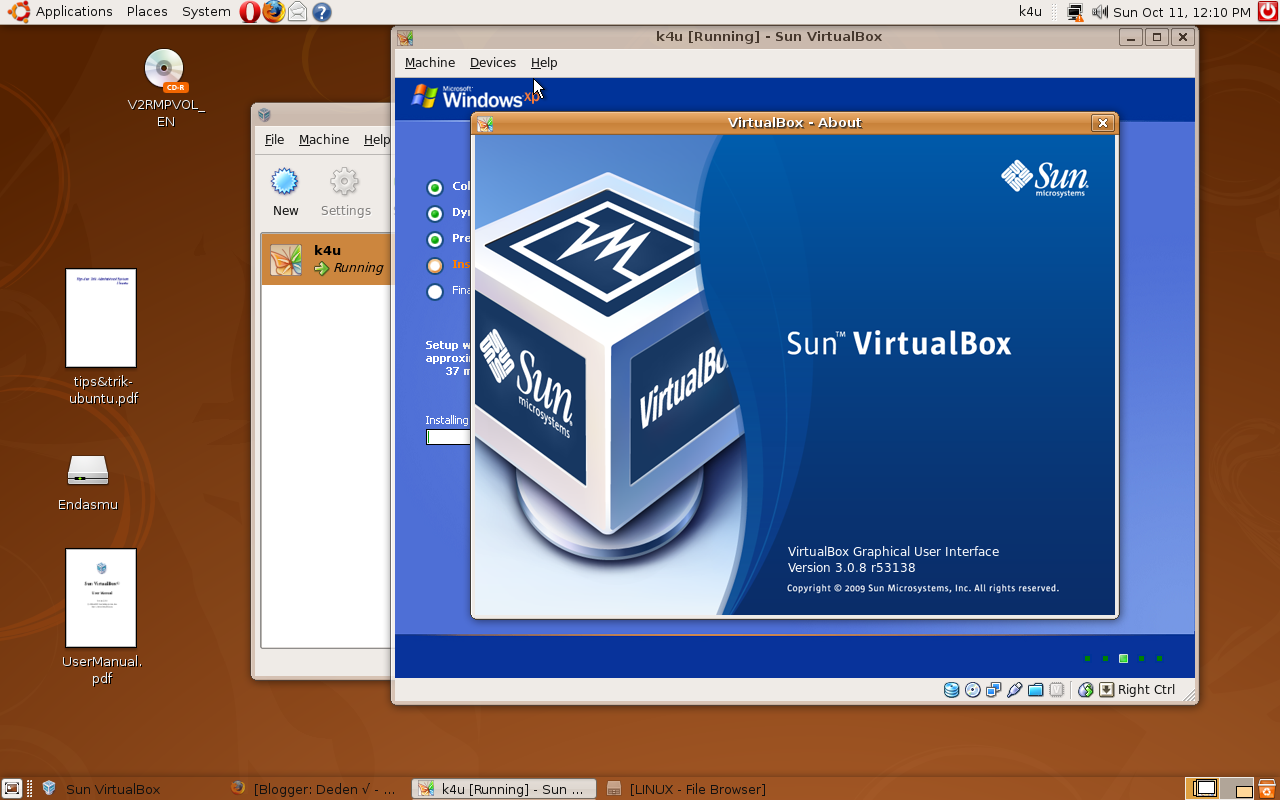The image size is (1280, 800).
Task: Click the window icon in About dialog title bar
Action: tap(485, 124)
